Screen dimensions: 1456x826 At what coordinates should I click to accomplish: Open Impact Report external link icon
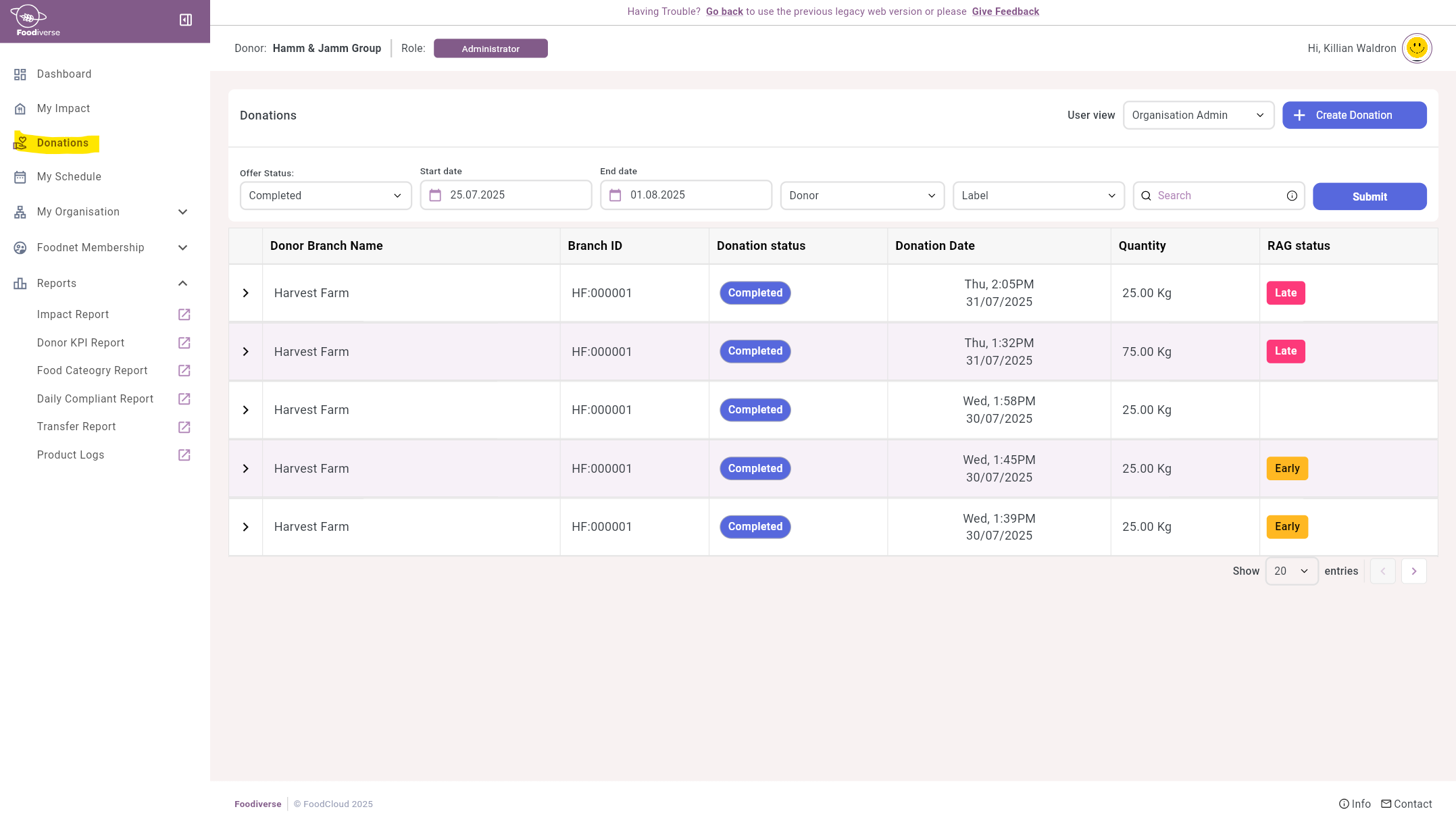pos(184,315)
